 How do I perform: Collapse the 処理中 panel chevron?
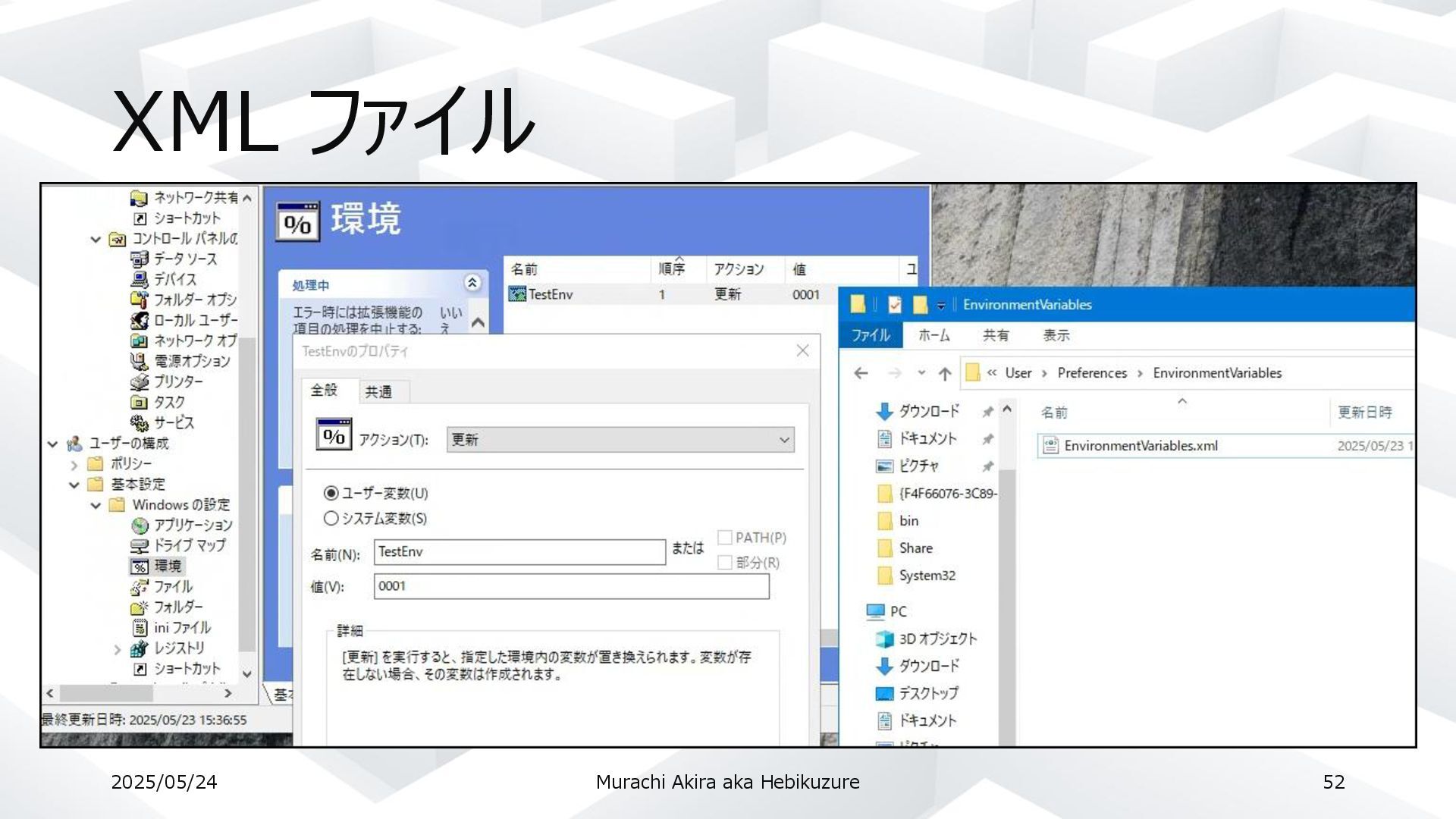coord(472,283)
